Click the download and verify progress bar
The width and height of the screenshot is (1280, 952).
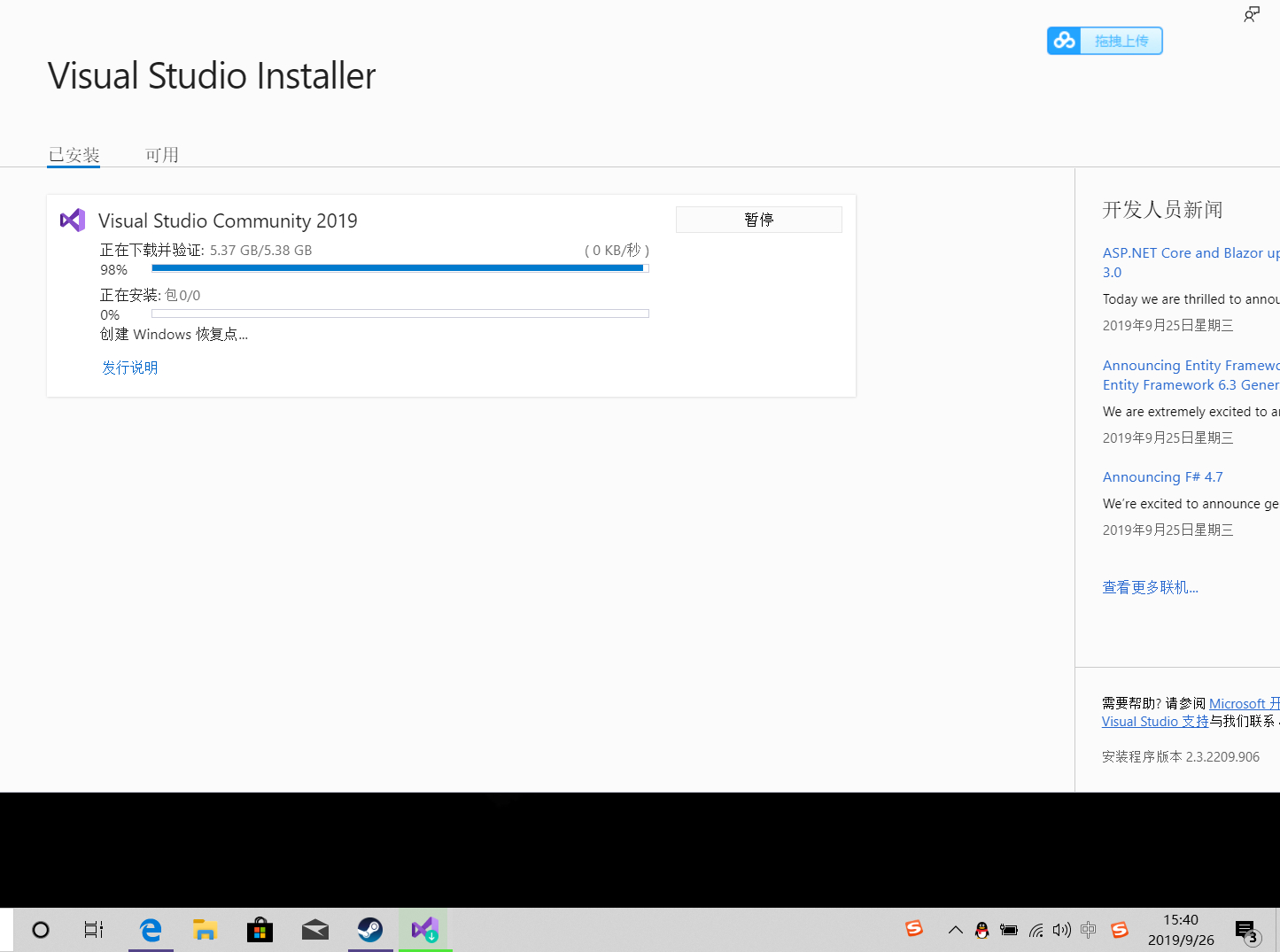(x=400, y=268)
